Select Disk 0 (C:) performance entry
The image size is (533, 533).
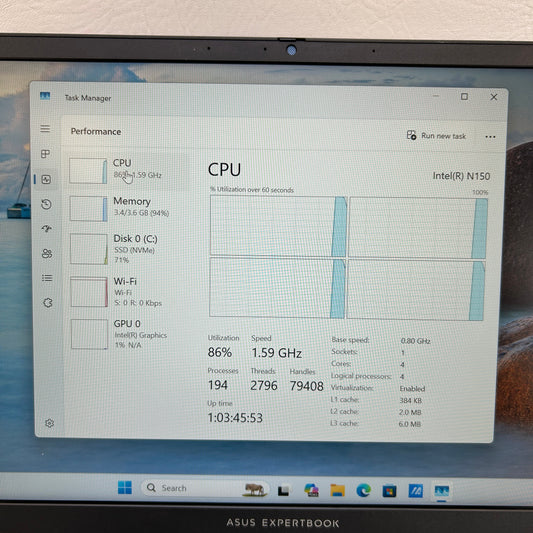click(x=127, y=249)
